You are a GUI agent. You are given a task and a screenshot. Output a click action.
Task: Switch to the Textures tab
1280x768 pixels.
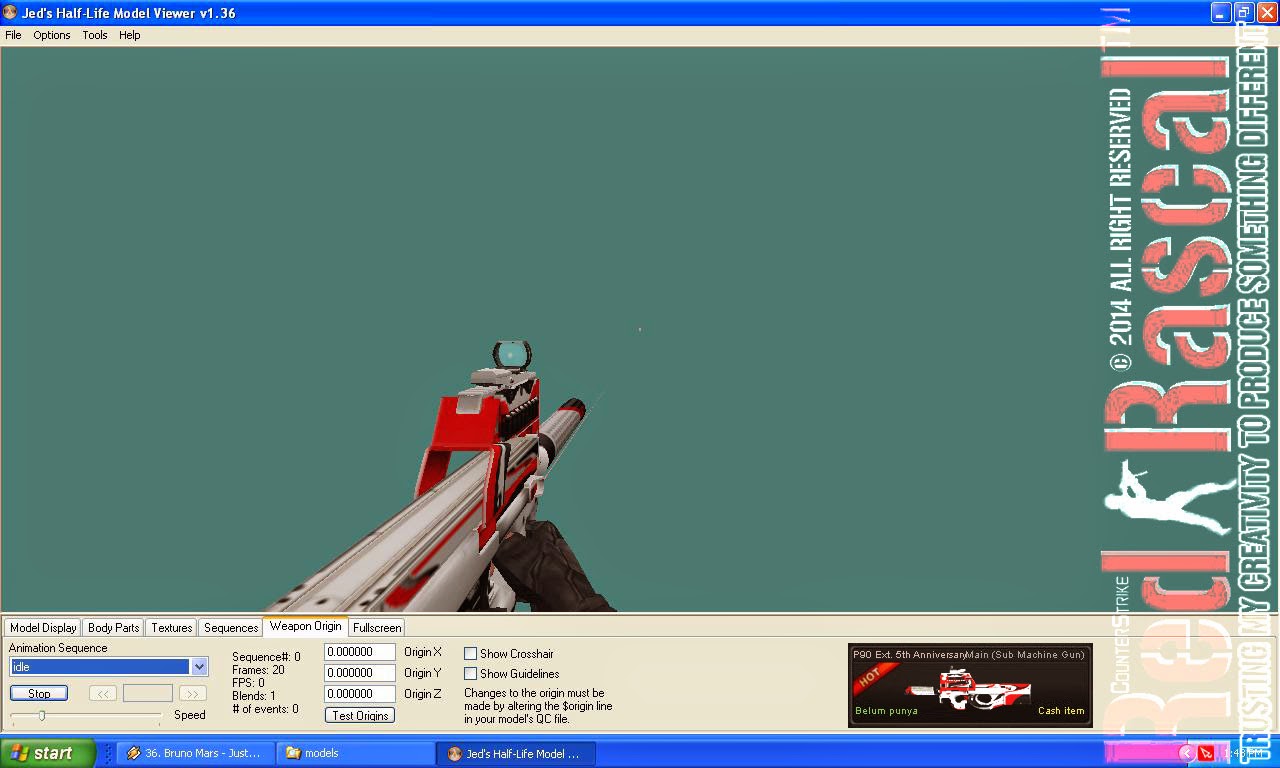coord(171,628)
